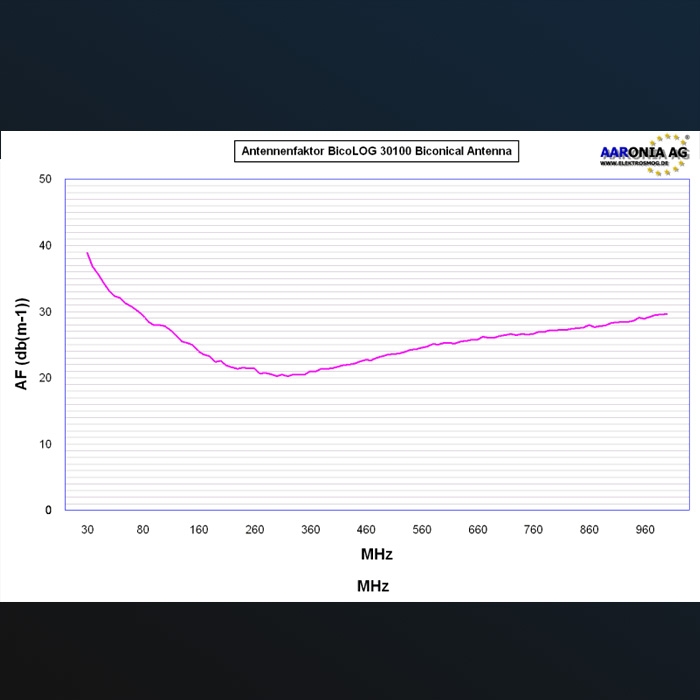Image resolution: width=700 pixels, height=700 pixels.
Task: Click the 10 tick label on the y-axis
Action: coord(45,444)
